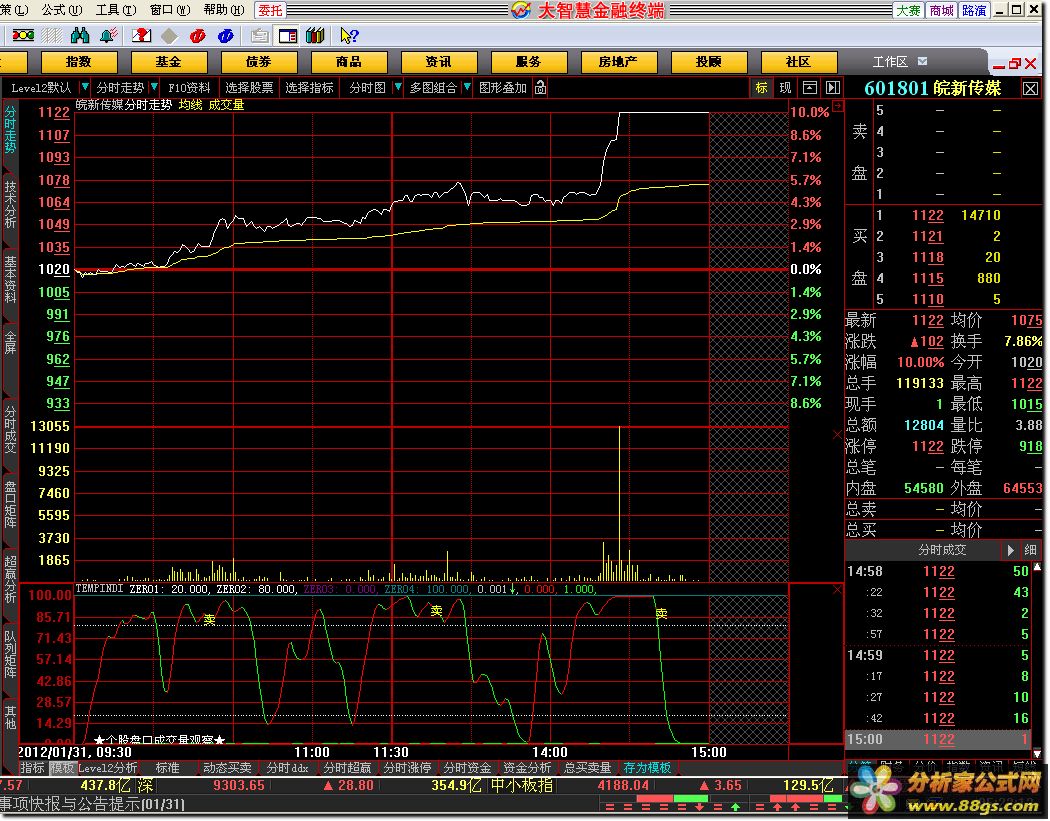1050x821 pixels.
Task: Click scroll-up arrow of 分时成交 list
Action: 1037,567
